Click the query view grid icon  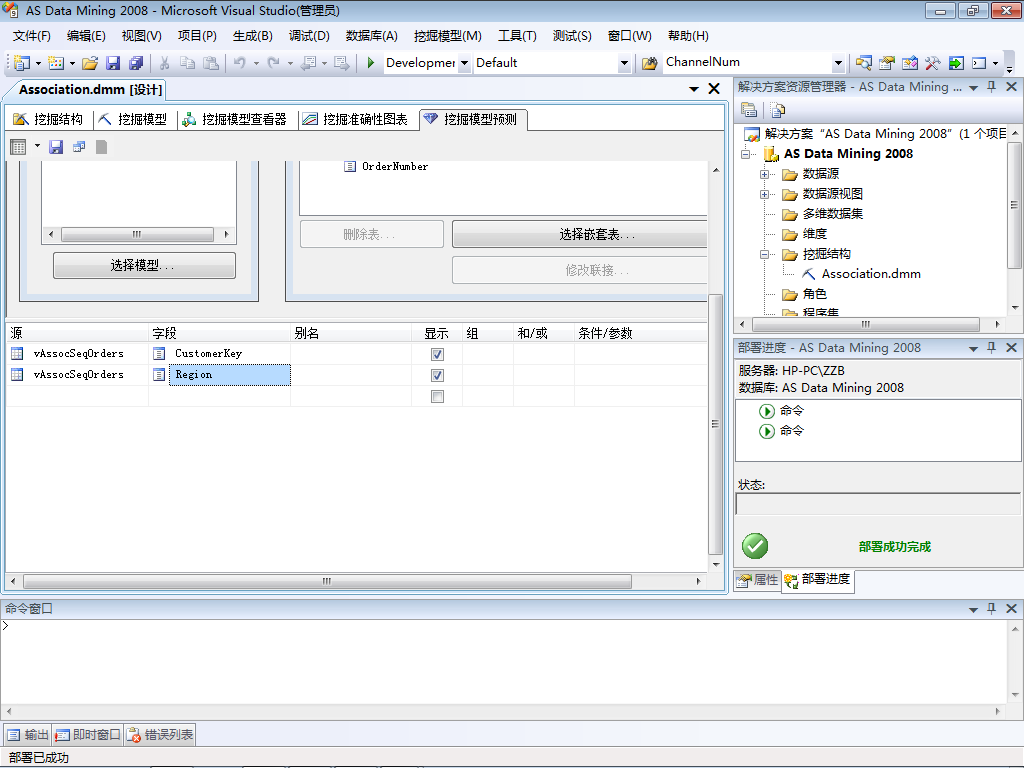[18, 147]
